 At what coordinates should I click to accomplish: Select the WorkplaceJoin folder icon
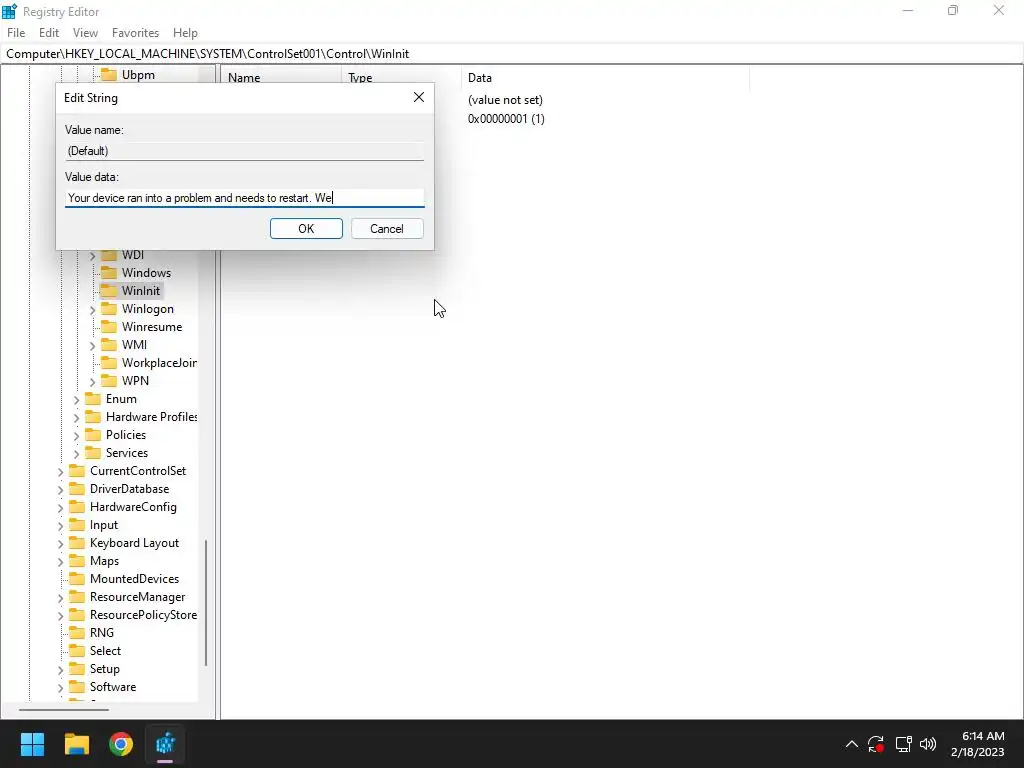[109, 362]
